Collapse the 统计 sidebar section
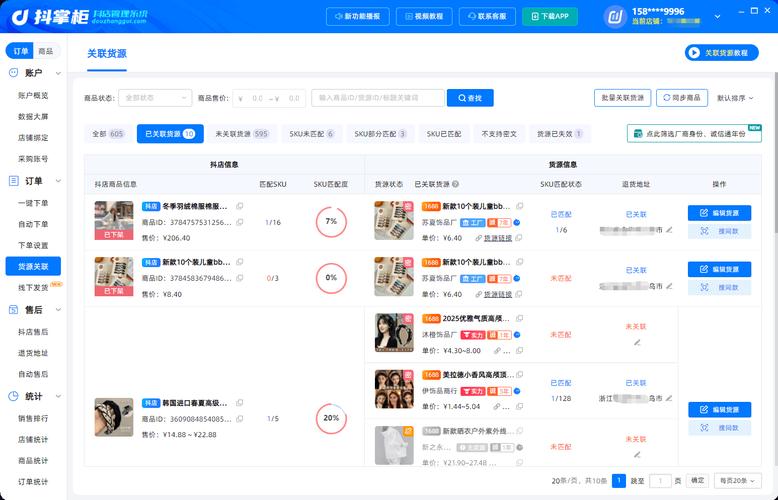Screen dimensions: 778x500 point(58,396)
